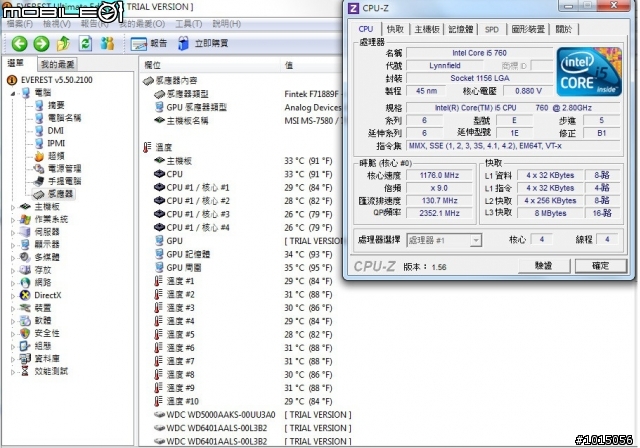640x448 pixels.
Task: Switch to SPD tab in CPU-Z
Action: click(492, 29)
